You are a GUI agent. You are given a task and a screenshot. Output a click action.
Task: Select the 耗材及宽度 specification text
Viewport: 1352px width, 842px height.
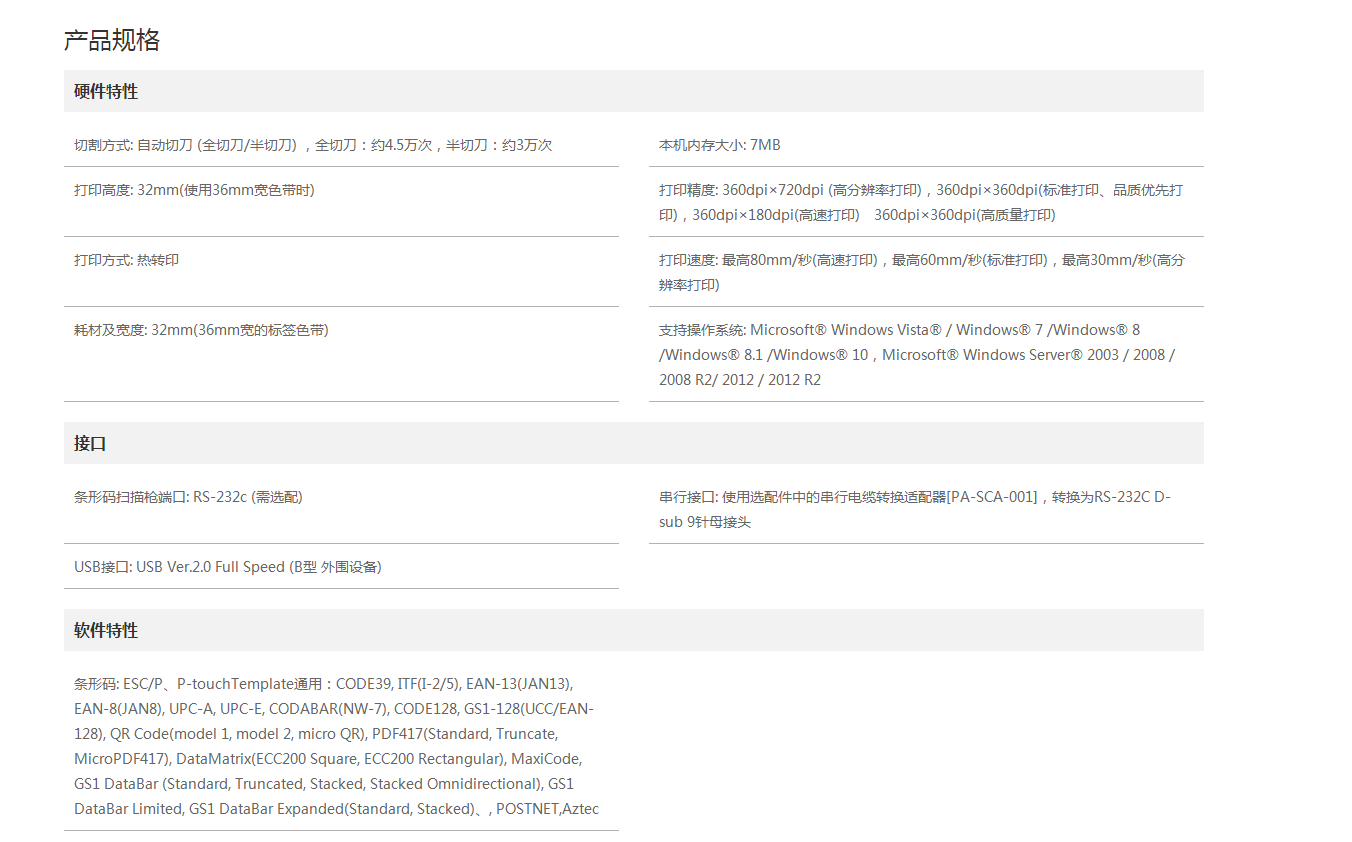201,330
